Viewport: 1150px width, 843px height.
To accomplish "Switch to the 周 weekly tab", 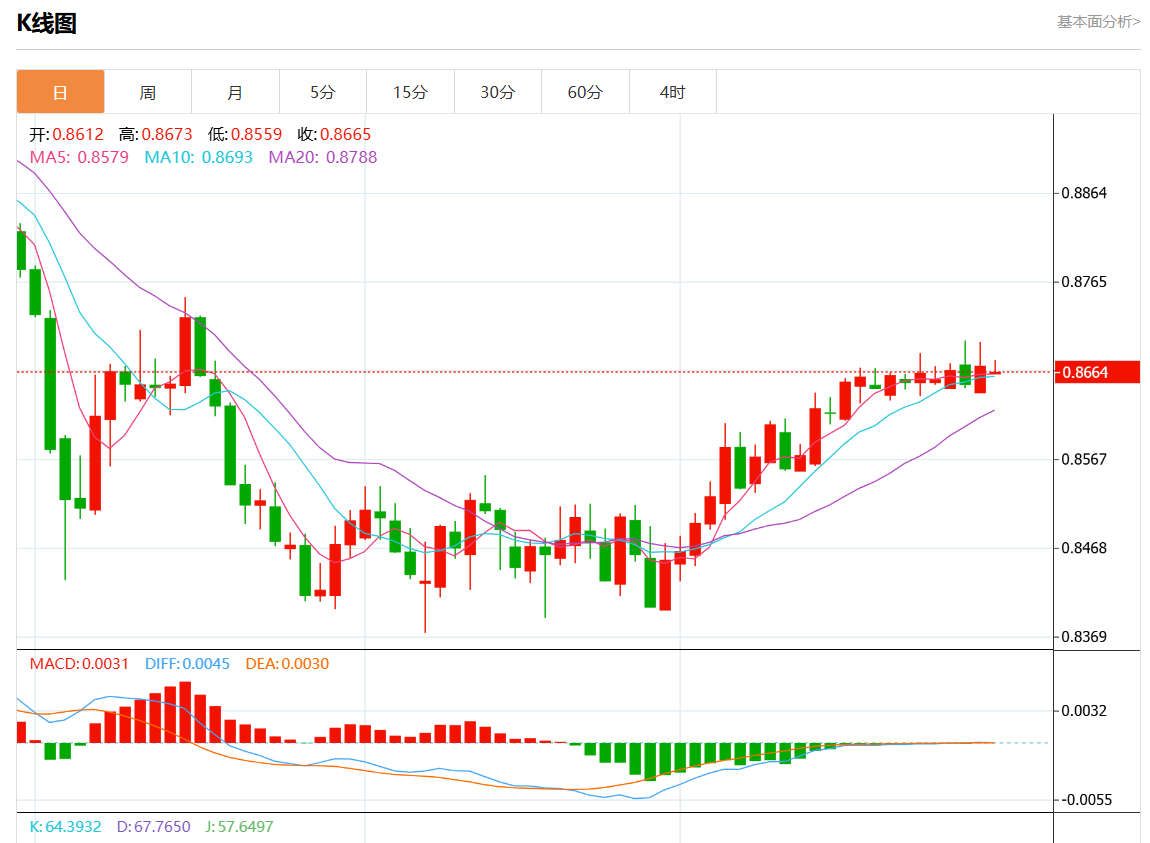I will click(x=148, y=92).
